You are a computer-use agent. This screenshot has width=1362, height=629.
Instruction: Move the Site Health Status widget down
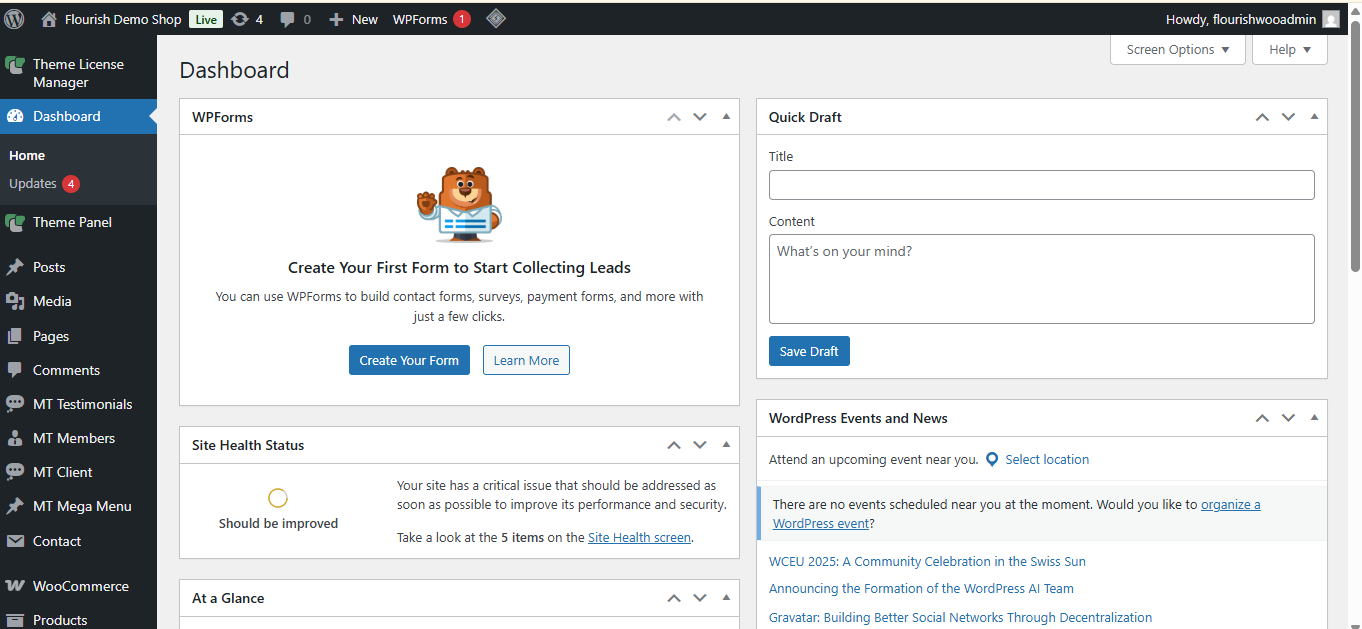pyautogui.click(x=700, y=445)
